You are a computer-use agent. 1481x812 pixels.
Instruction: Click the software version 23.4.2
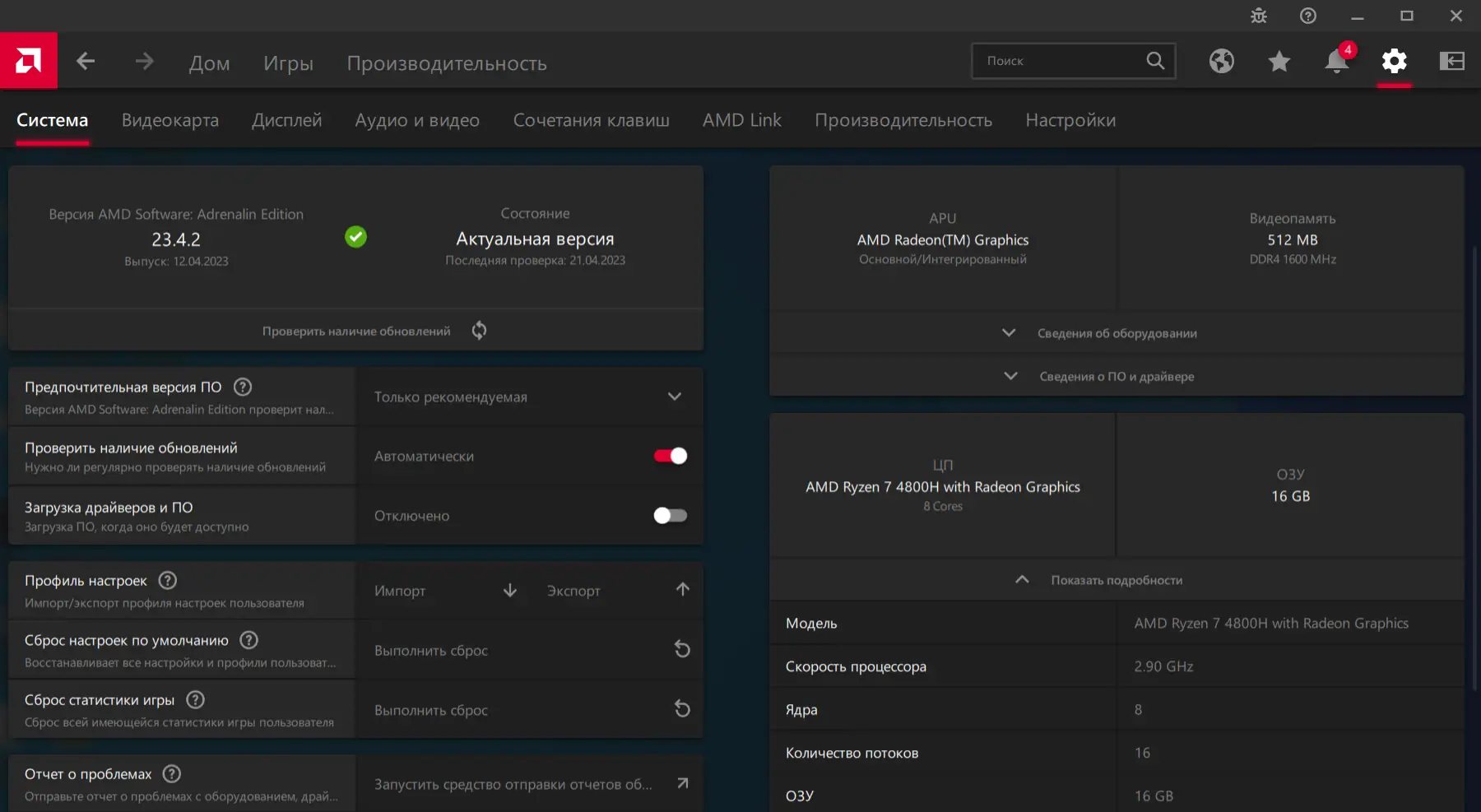[176, 239]
